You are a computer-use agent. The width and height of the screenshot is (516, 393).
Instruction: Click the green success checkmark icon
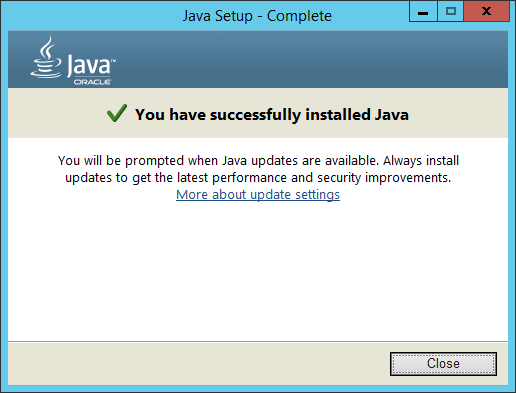pos(117,113)
